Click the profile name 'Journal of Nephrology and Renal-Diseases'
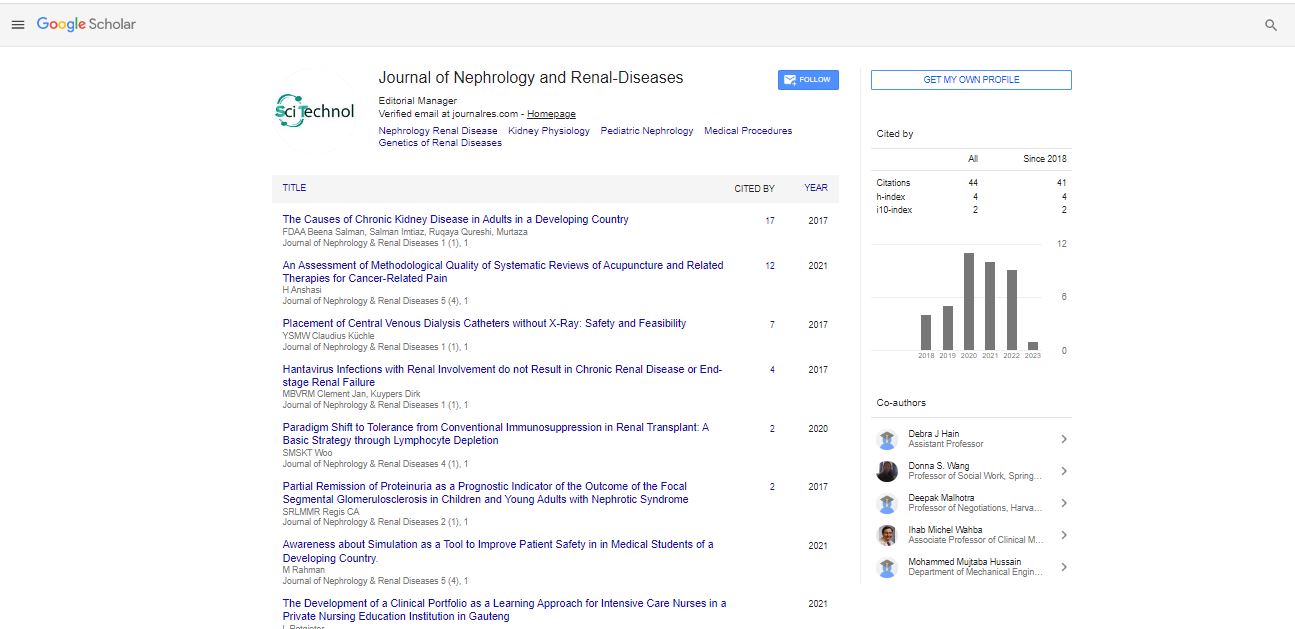The height and width of the screenshot is (629, 1295). (x=531, y=78)
